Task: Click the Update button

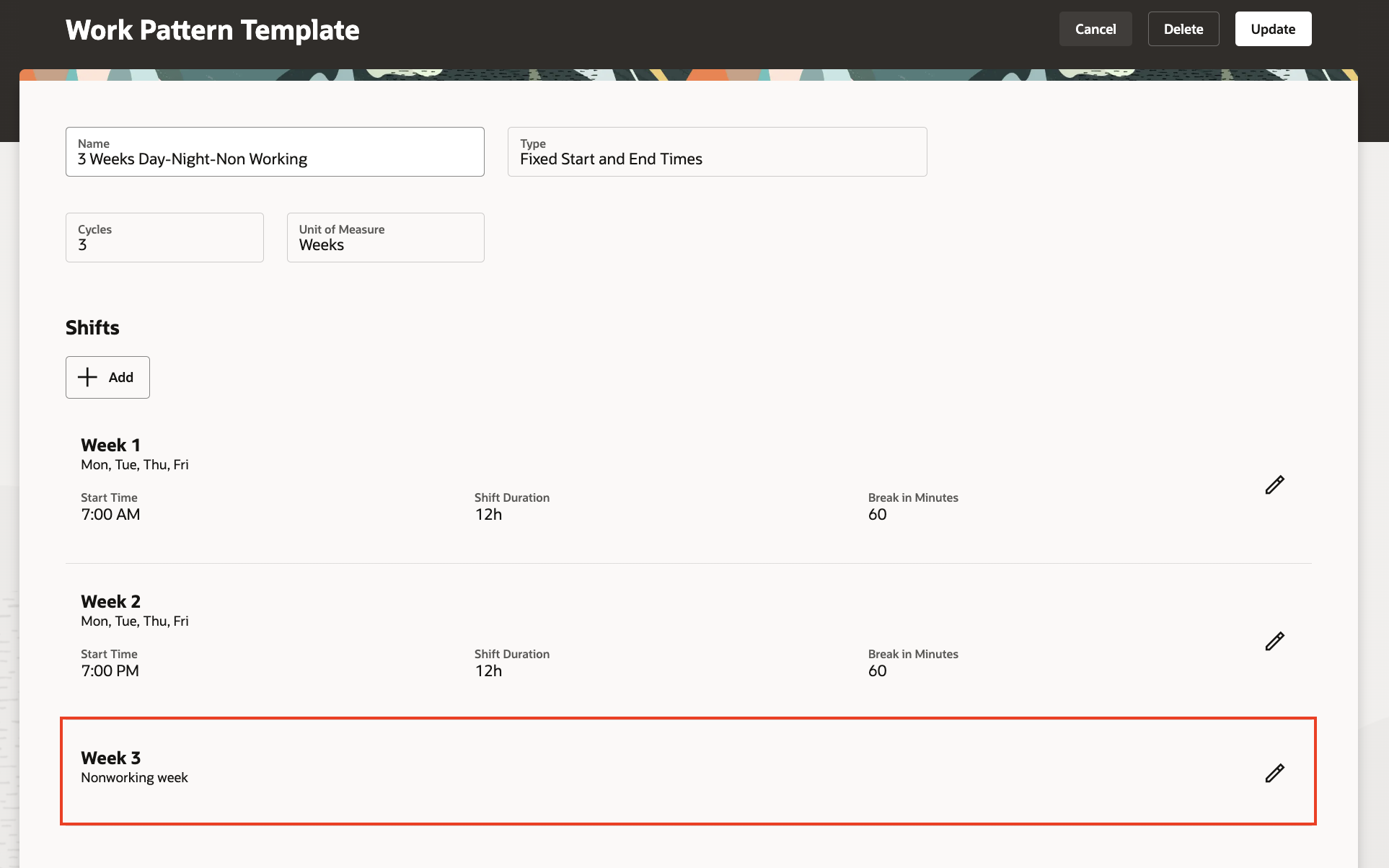Action: pyautogui.click(x=1272, y=29)
